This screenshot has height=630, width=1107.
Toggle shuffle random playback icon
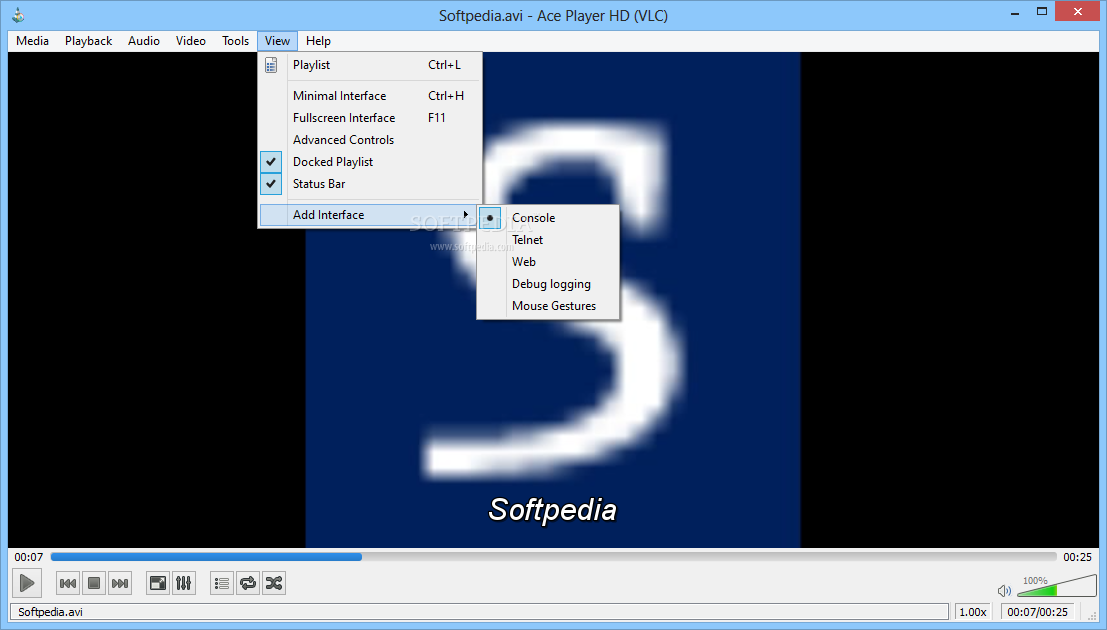click(x=274, y=583)
